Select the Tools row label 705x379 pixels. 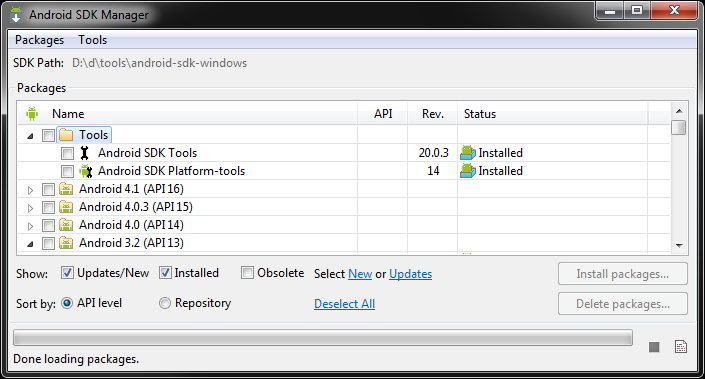click(x=94, y=135)
